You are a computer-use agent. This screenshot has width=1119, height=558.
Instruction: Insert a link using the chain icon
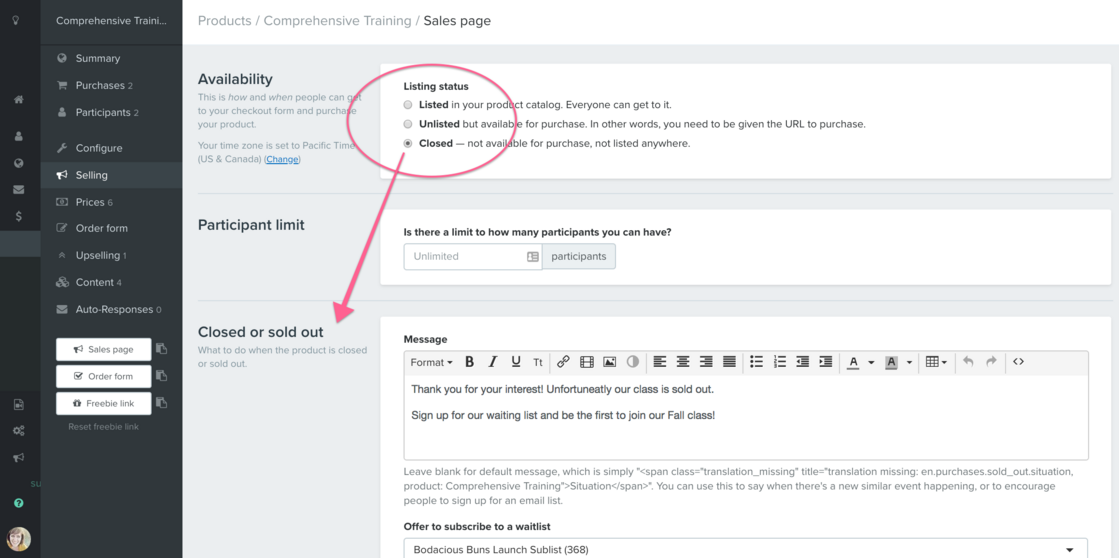coord(563,362)
